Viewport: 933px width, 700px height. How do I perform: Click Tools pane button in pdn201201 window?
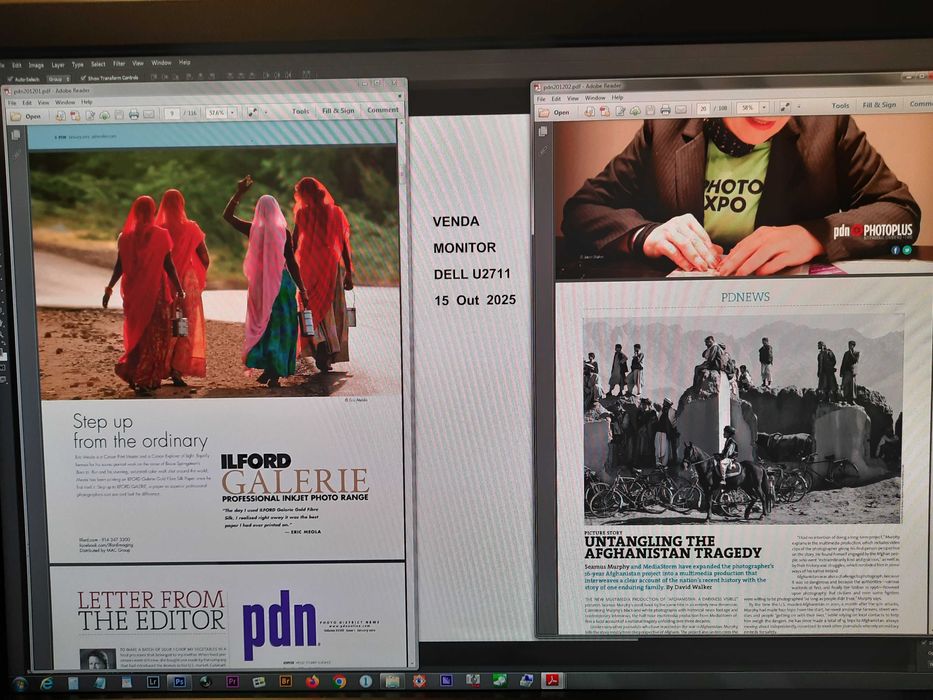(x=300, y=111)
